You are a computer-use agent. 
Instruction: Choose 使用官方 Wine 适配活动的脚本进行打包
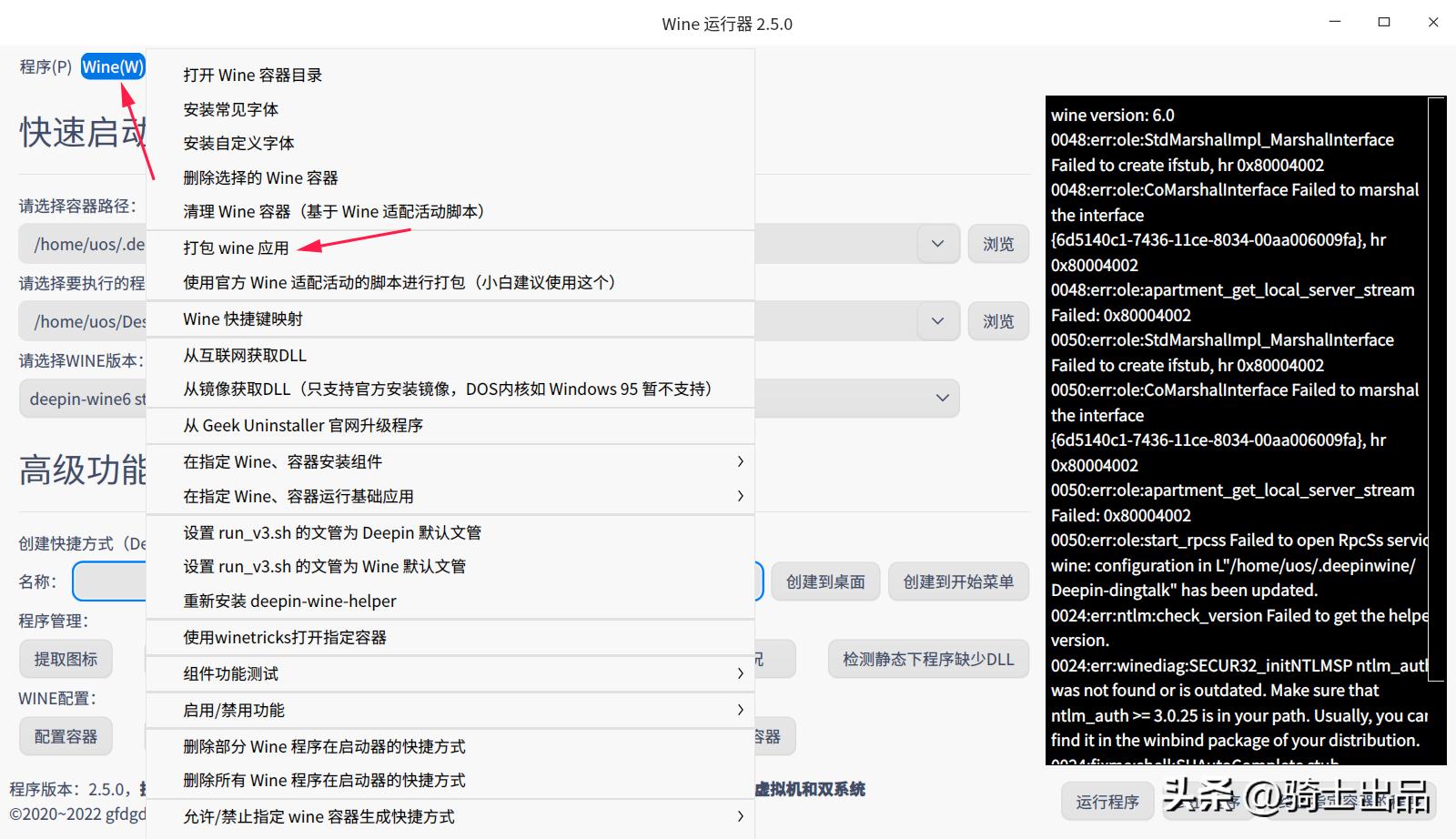point(399,282)
